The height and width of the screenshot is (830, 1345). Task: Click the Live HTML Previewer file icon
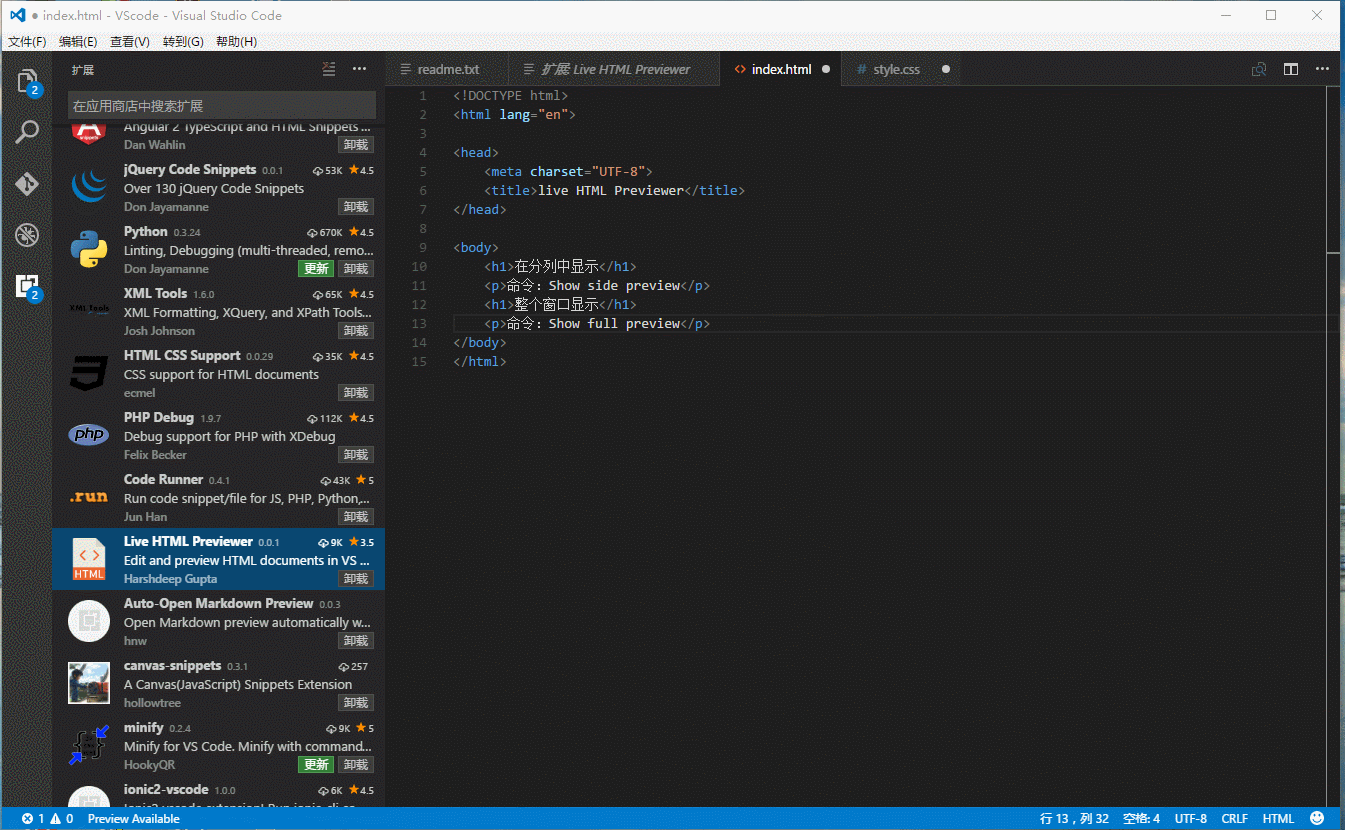click(x=89, y=559)
